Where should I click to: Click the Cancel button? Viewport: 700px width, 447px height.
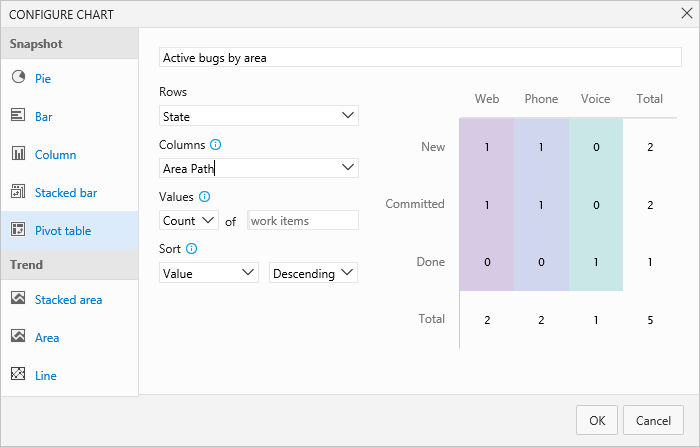[653, 420]
